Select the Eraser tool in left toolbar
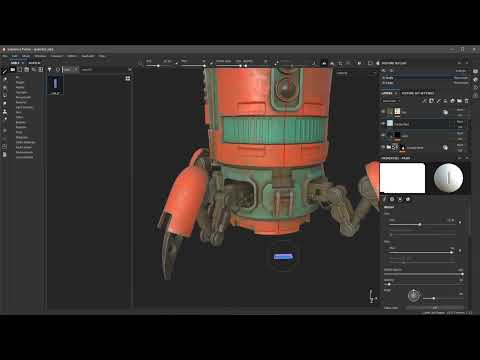 coord(5,79)
